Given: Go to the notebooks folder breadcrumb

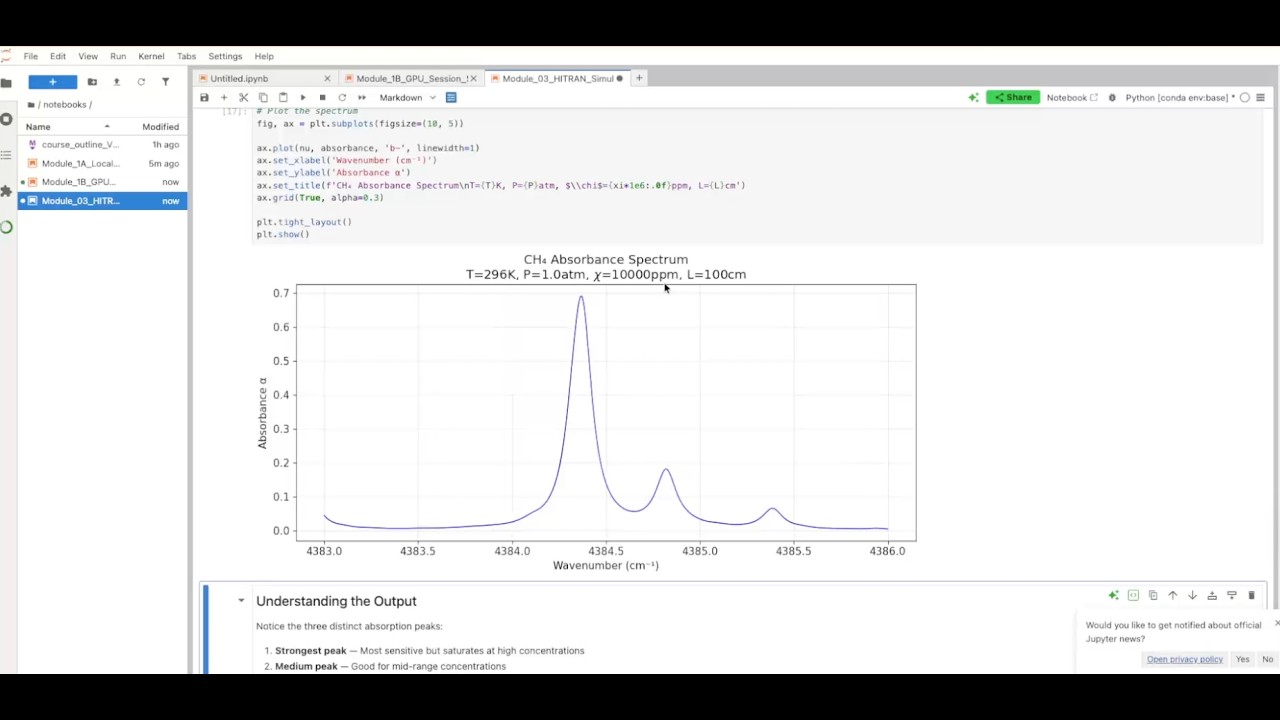Looking at the screenshot, I should (x=66, y=105).
